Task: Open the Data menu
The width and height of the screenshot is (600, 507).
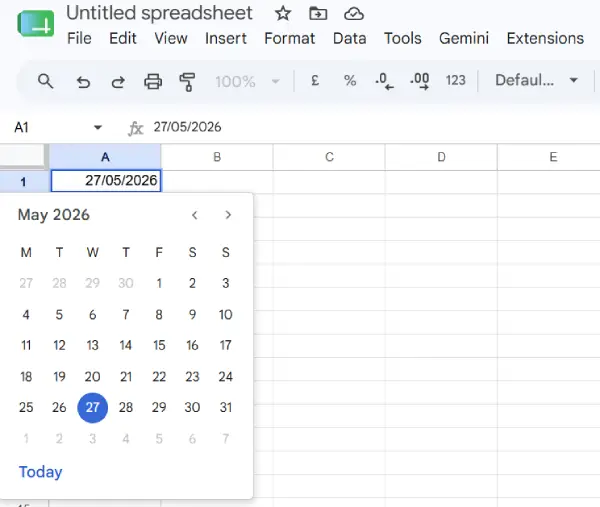Action: tap(349, 38)
